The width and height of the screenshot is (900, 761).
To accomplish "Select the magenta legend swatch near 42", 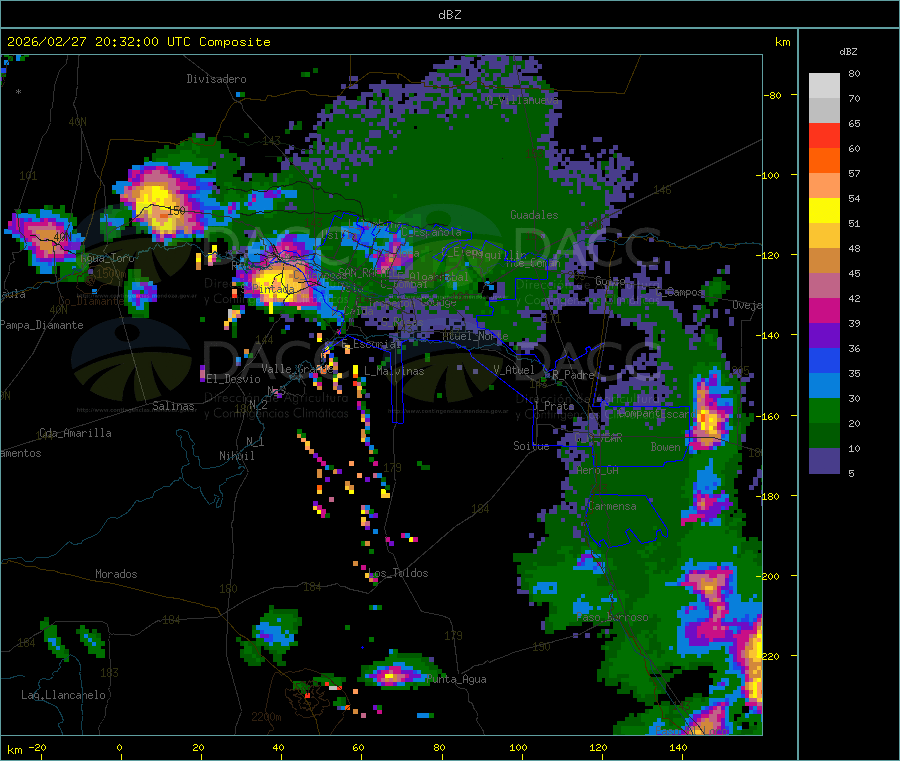I will [x=824, y=310].
